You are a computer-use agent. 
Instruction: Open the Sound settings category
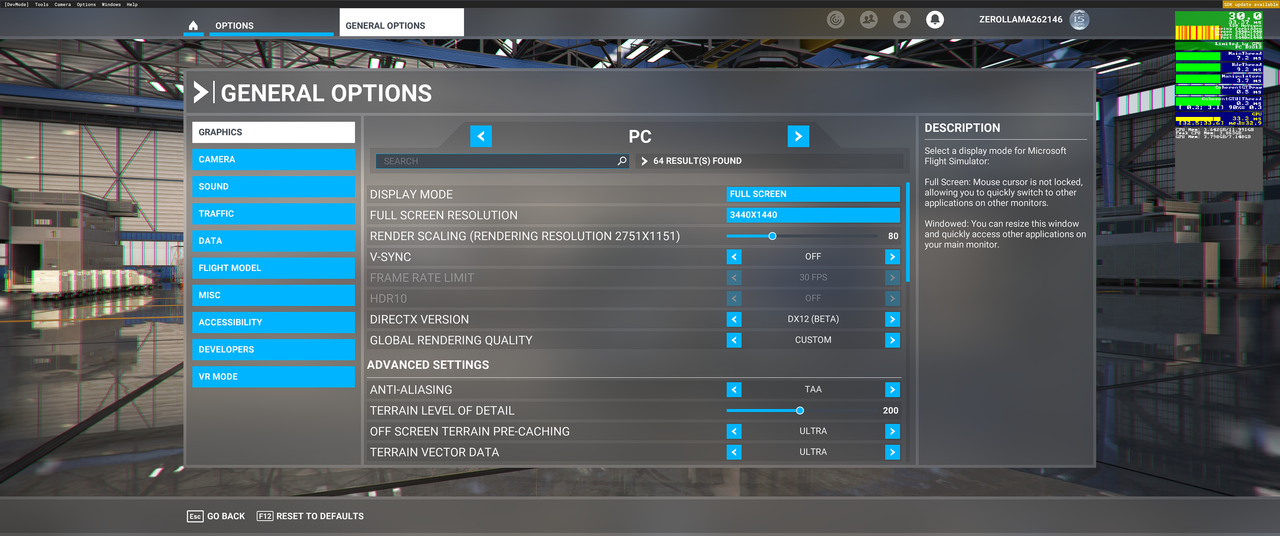(273, 186)
